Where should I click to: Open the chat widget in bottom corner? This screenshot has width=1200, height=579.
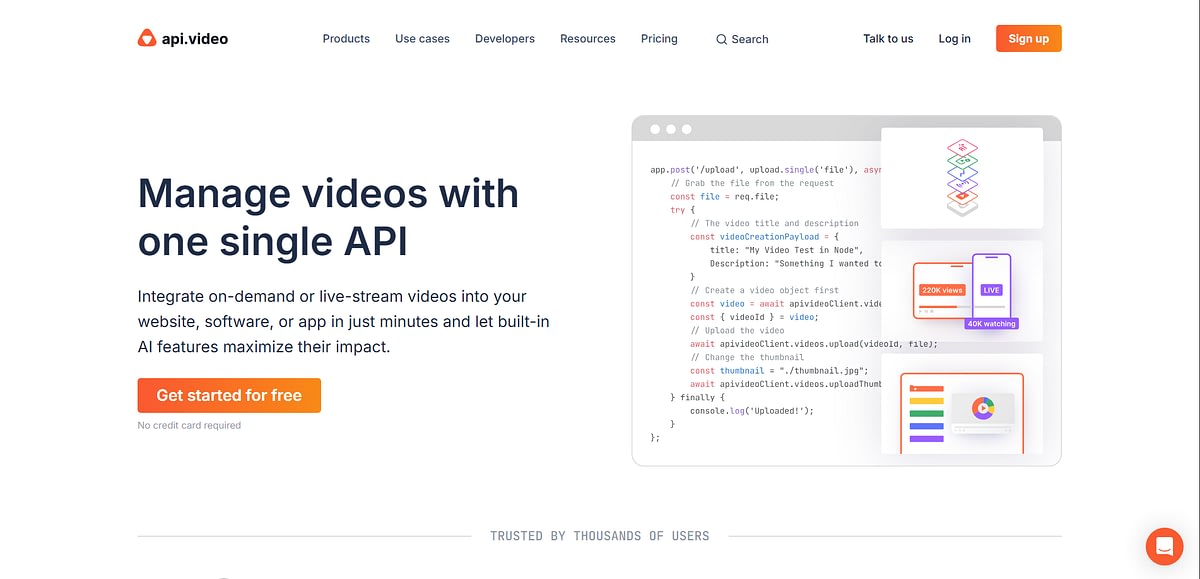[1163, 546]
